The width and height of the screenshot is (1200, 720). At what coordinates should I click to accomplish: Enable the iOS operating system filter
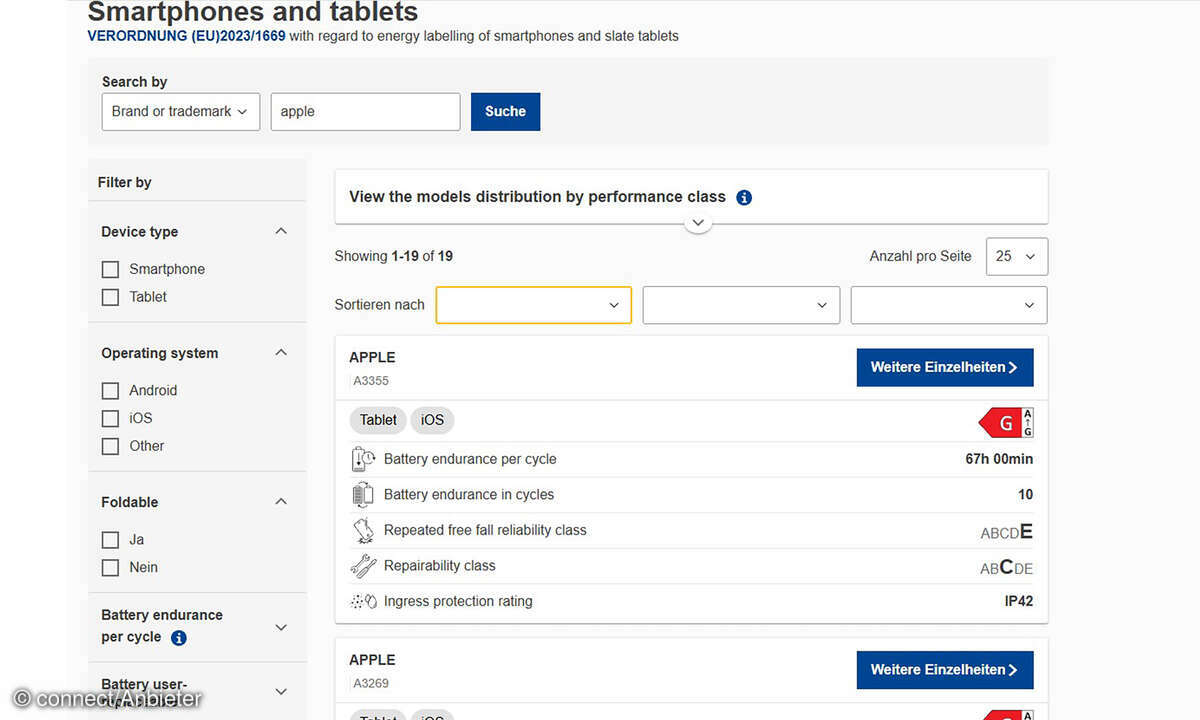pos(110,418)
